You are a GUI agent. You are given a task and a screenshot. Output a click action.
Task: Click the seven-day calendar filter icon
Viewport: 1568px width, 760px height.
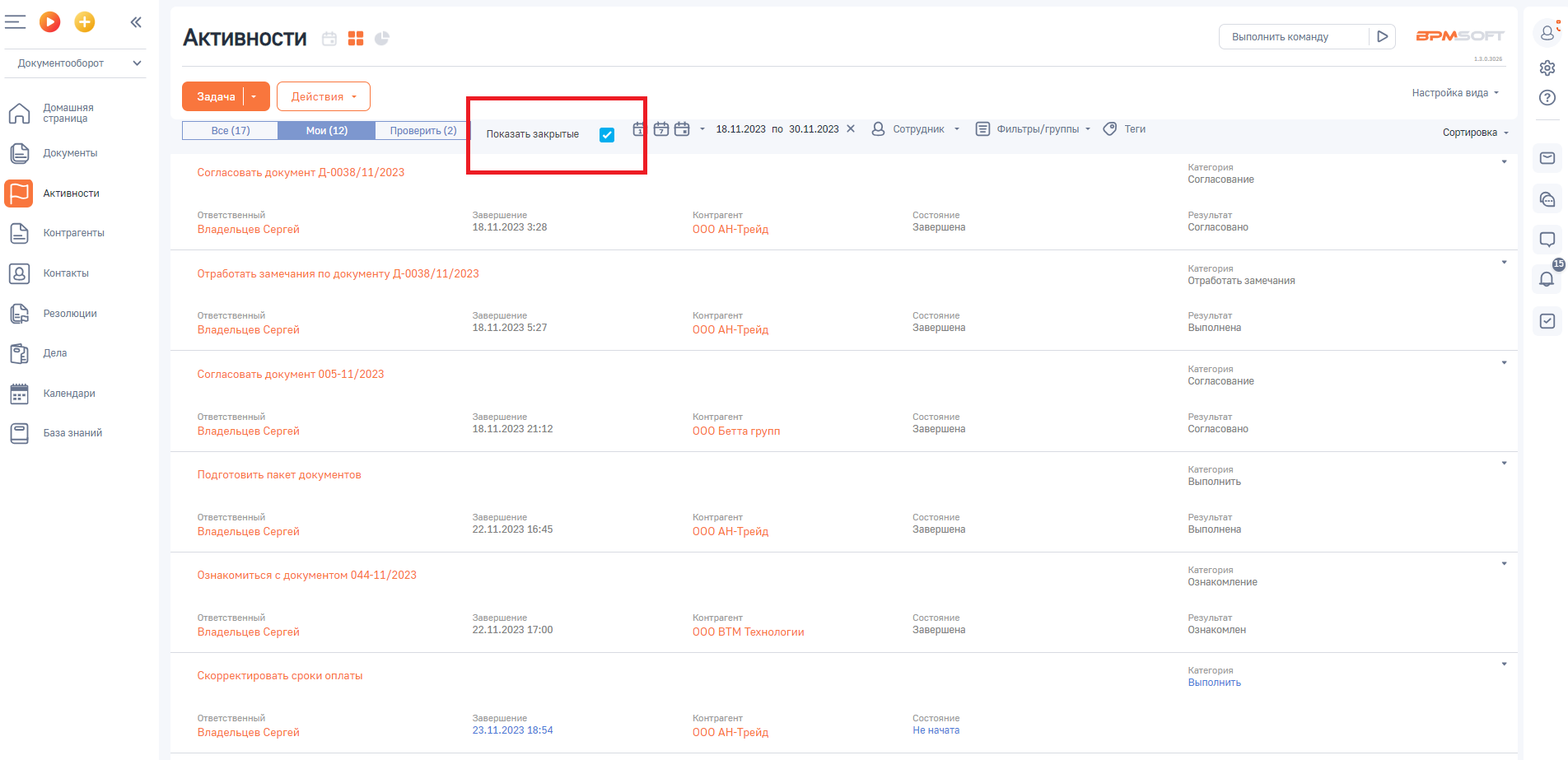[661, 129]
